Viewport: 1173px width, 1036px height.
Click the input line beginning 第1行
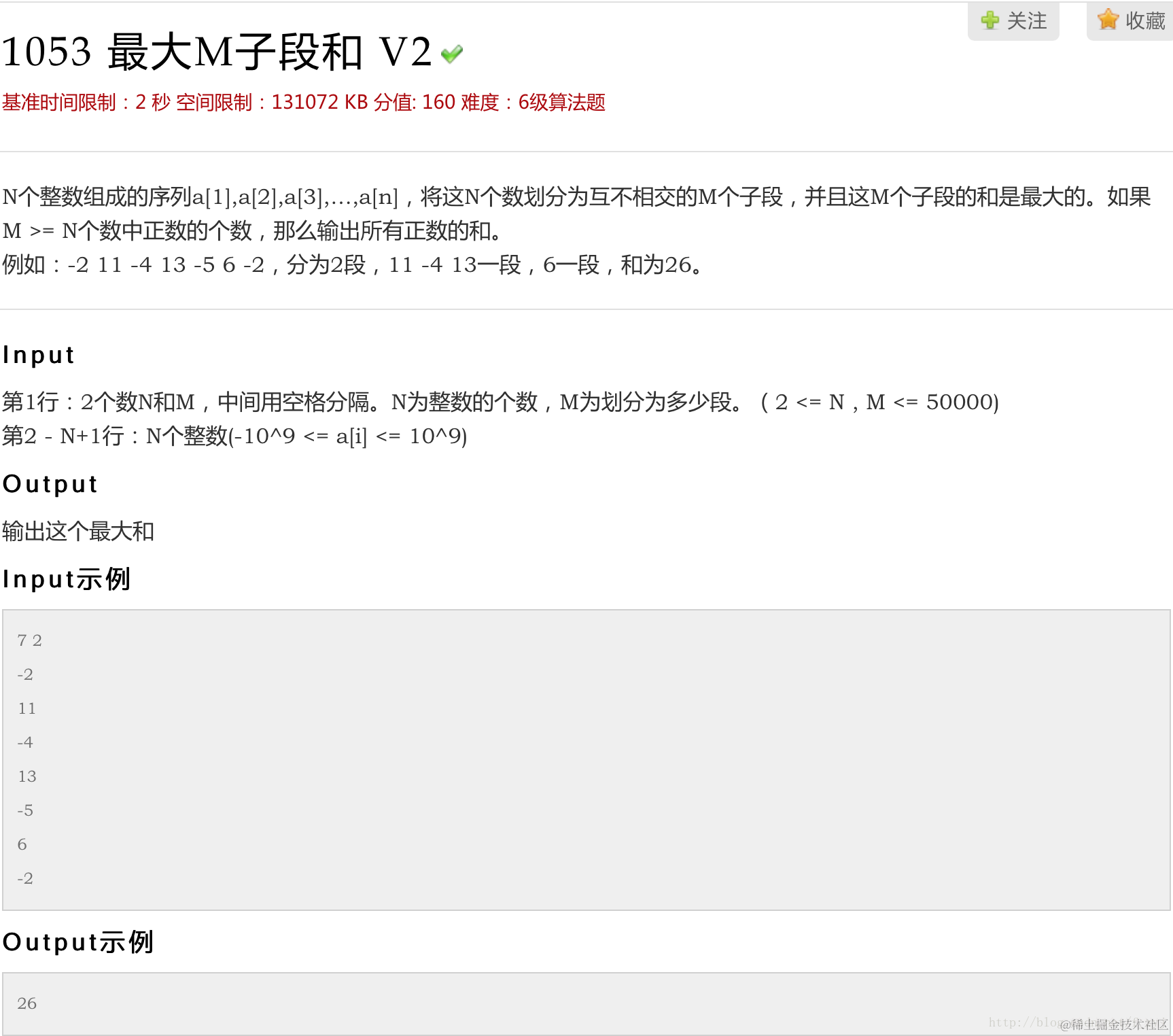point(501,402)
